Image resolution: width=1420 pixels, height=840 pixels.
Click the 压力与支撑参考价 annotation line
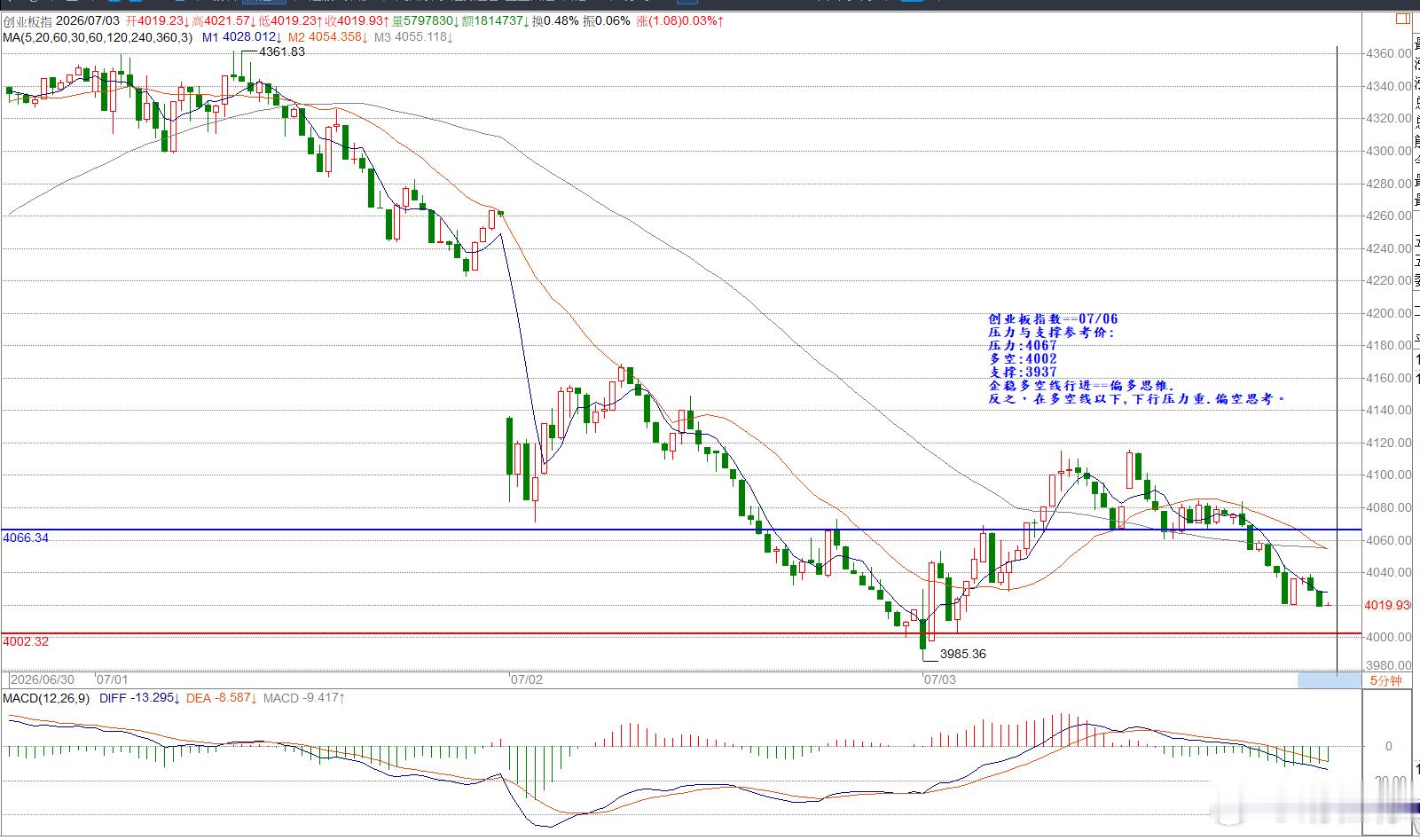1051,333
